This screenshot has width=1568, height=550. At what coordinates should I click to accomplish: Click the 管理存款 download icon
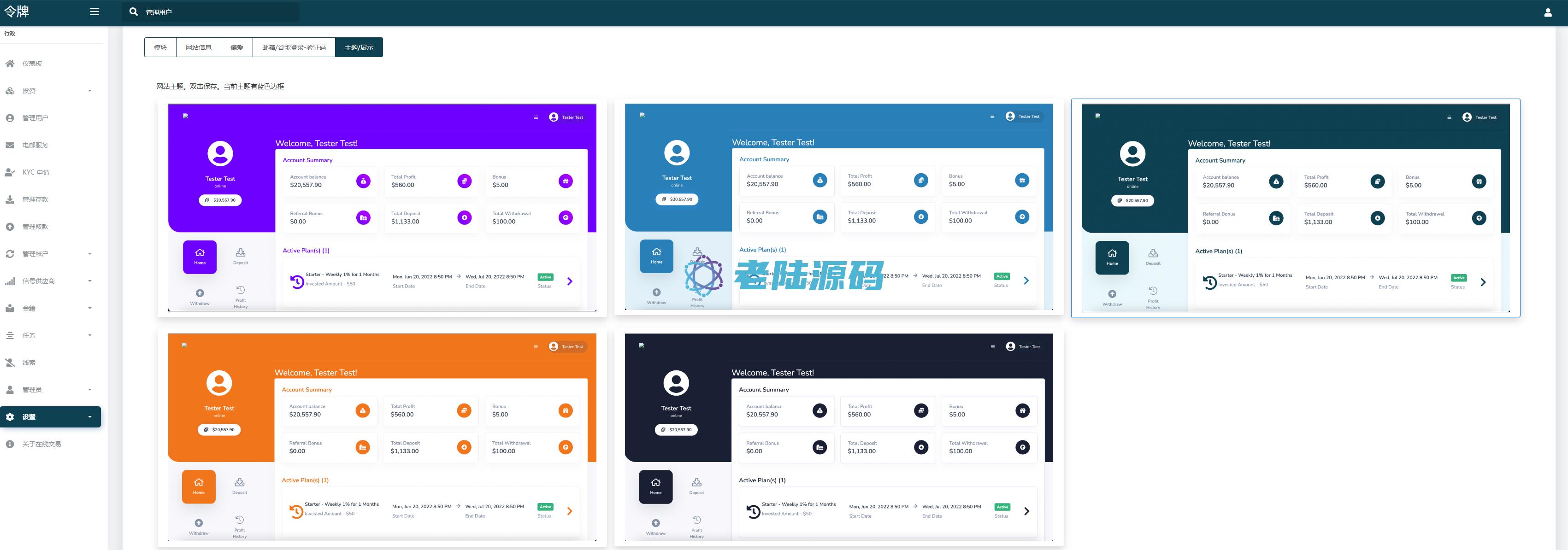coord(10,199)
